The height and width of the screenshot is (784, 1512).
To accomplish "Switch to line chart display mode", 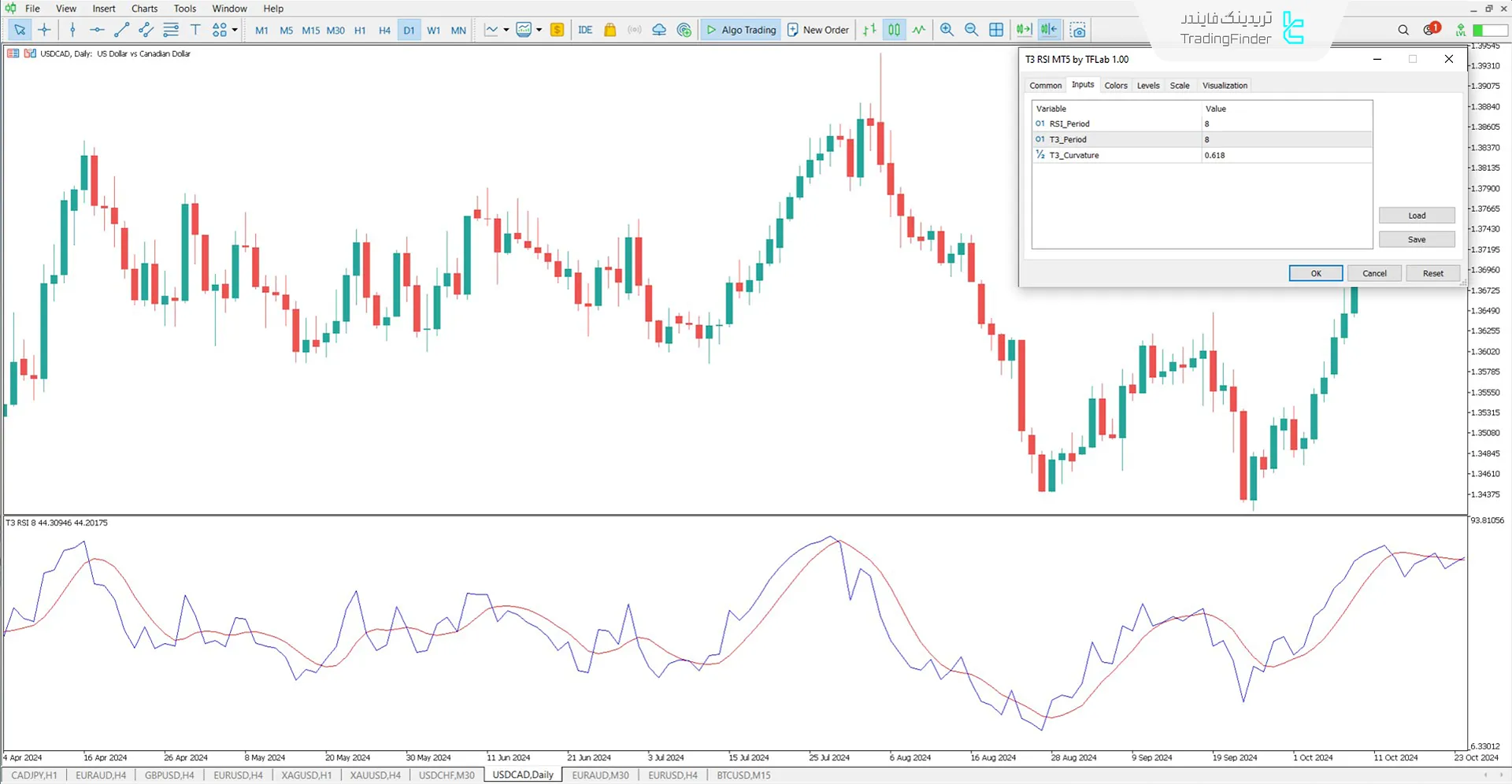I will coord(919,29).
